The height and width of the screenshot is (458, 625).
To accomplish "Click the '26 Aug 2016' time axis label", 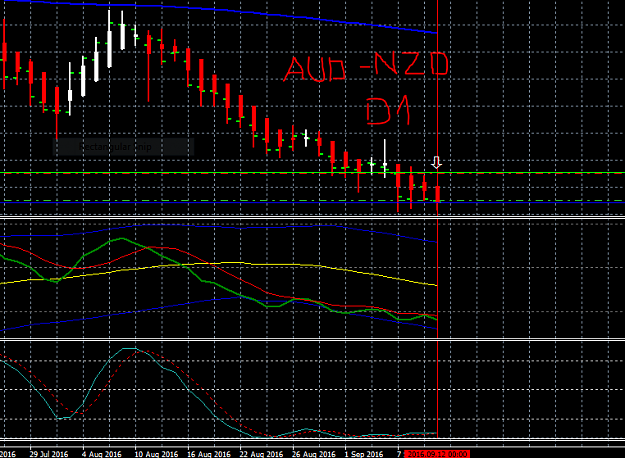I will click(314, 454).
